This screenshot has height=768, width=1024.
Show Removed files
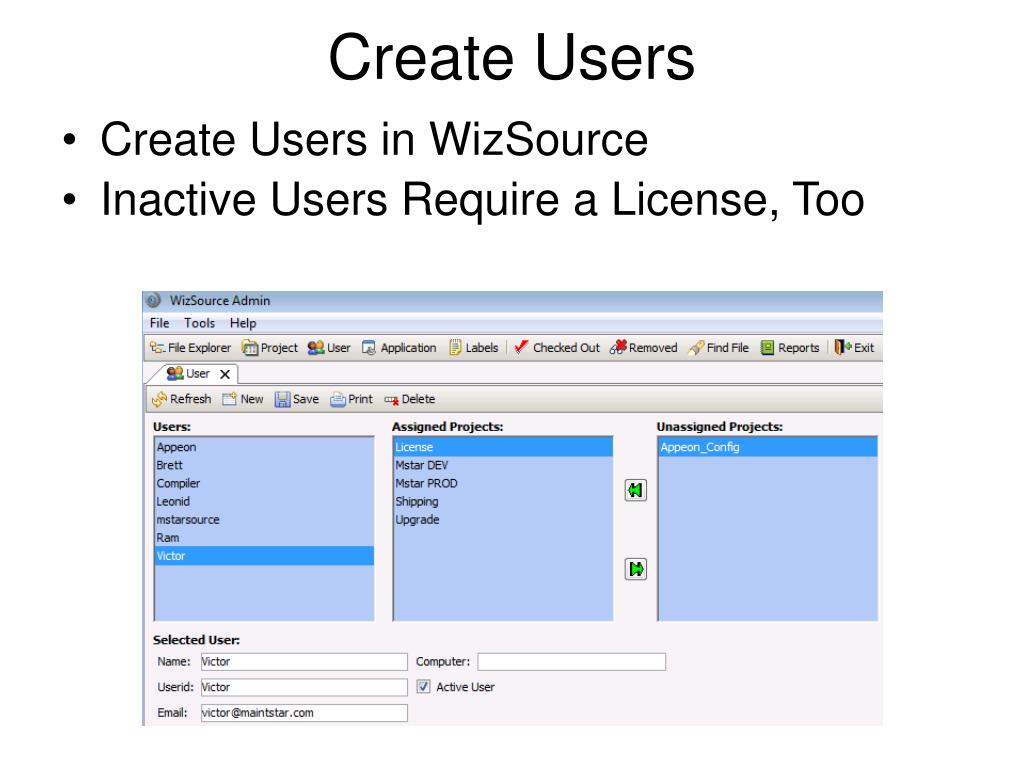point(644,347)
